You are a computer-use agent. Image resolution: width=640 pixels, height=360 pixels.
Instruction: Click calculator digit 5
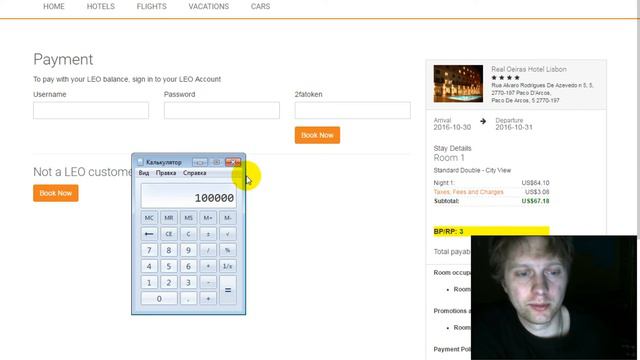pos(169,266)
